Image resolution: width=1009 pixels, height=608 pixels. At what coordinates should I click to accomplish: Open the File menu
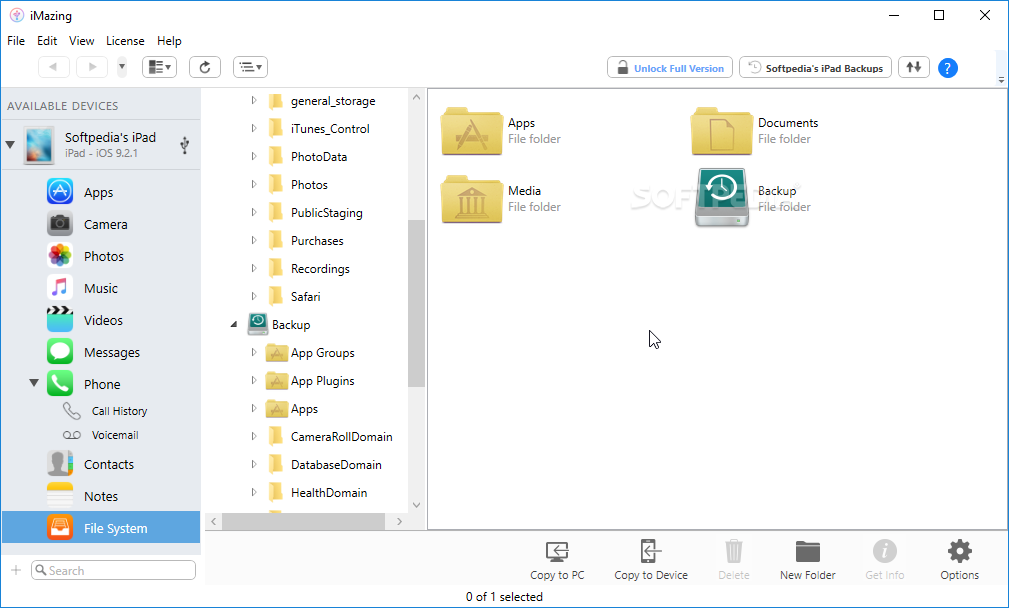tap(16, 41)
